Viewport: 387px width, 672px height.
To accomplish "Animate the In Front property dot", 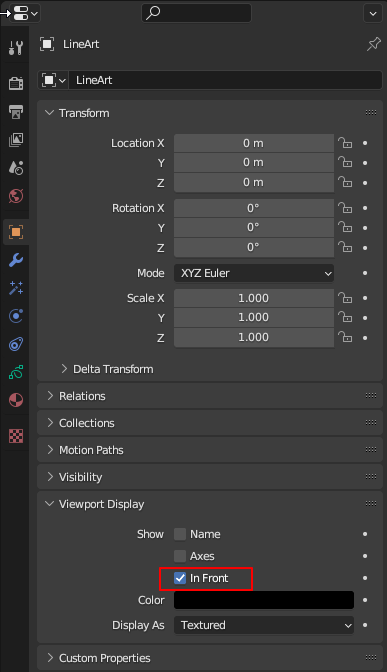I will [x=365, y=578].
